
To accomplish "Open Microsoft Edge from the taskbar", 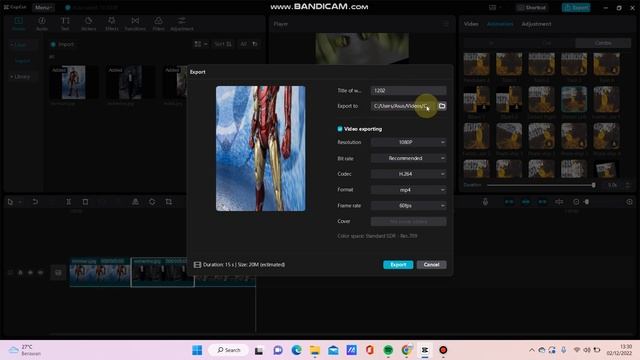I will click(x=297, y=350).
